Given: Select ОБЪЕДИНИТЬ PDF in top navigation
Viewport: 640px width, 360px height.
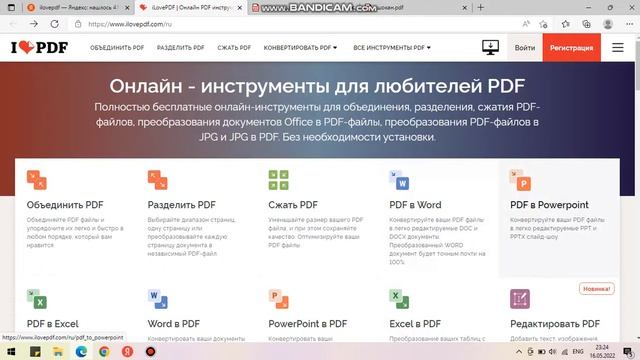Looking at the screenshot, I should 117,48.
